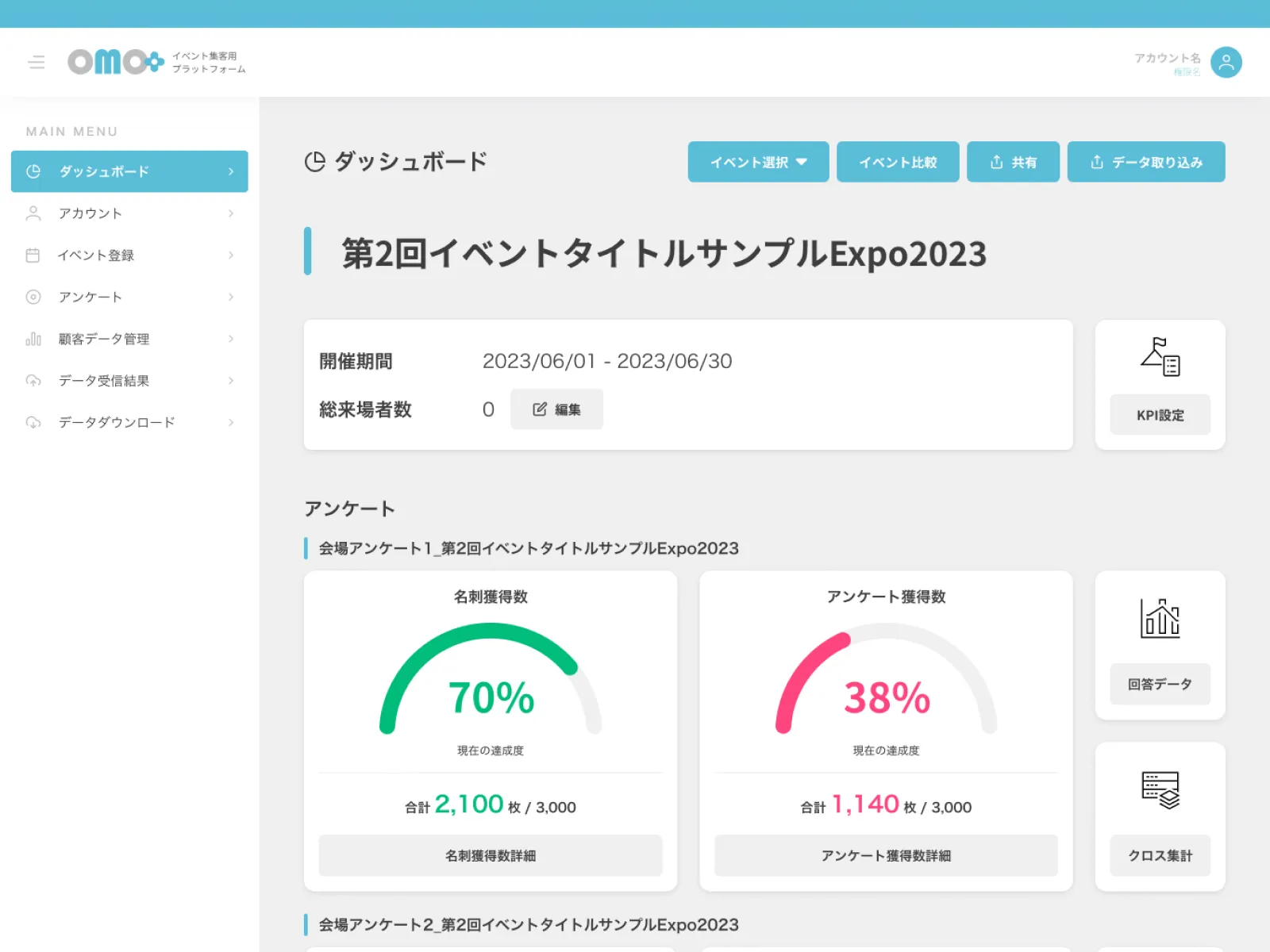Expand the アンケート menu chevron
This screenshot has width=1270, height=952.
[231, 297]
